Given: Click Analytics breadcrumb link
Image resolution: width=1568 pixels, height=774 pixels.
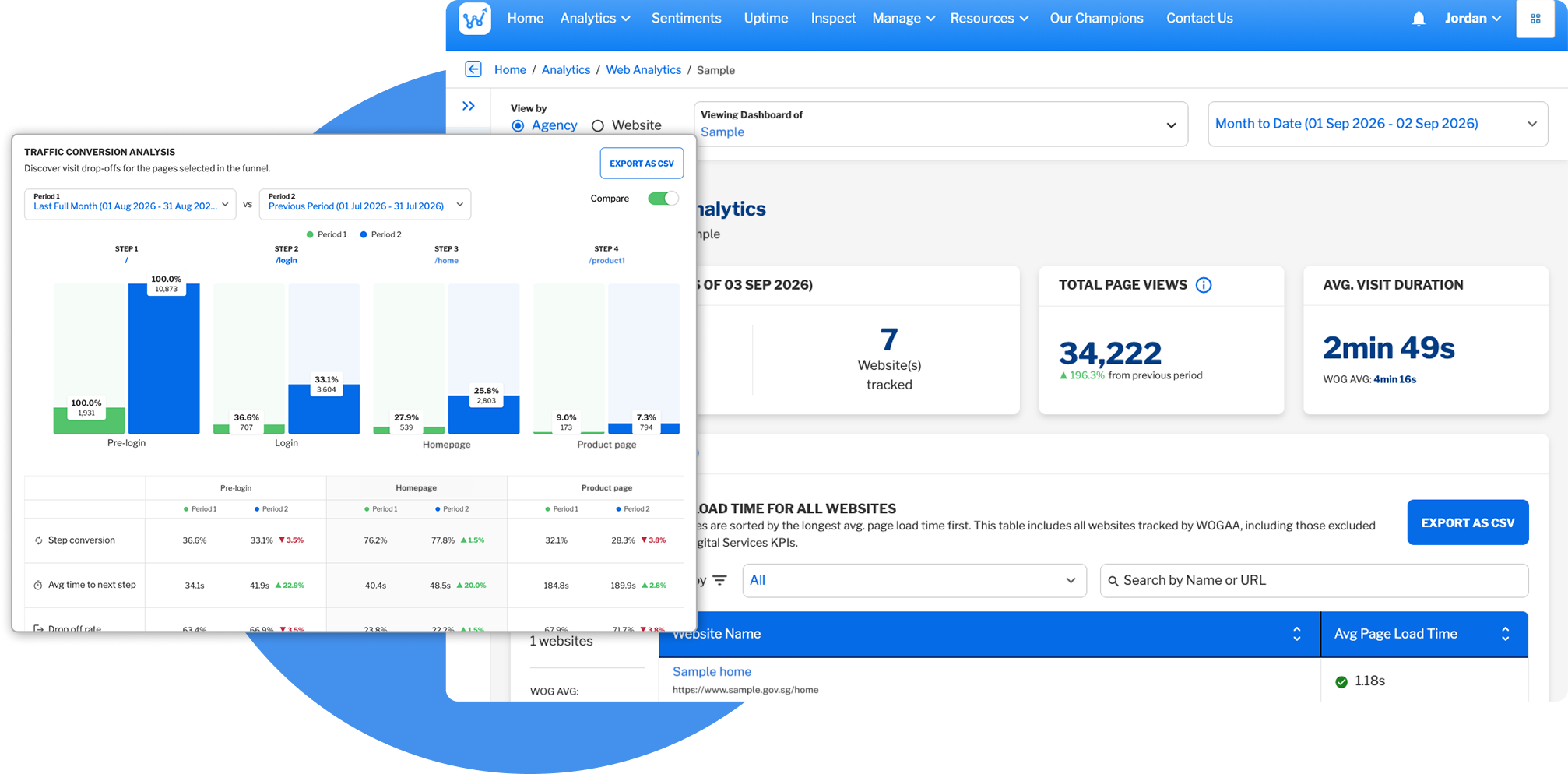Looking at the screenshot, I should coord(566,70).
